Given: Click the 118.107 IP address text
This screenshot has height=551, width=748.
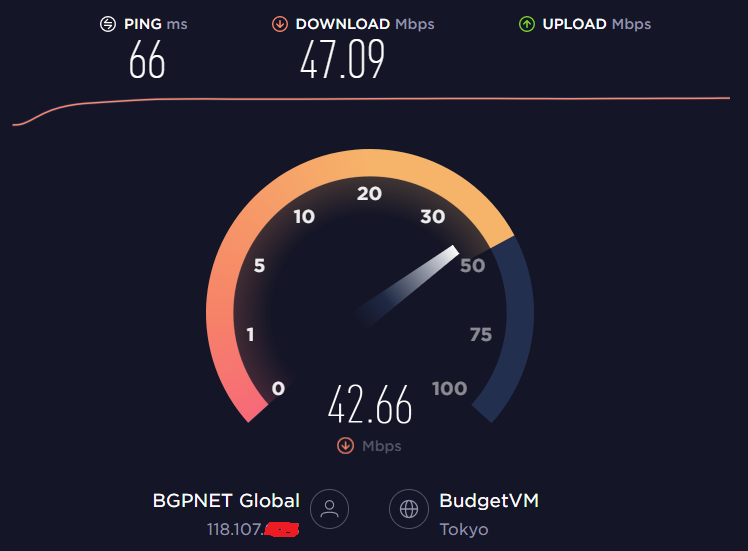Looking at the screenshot, I should point(234,529).
